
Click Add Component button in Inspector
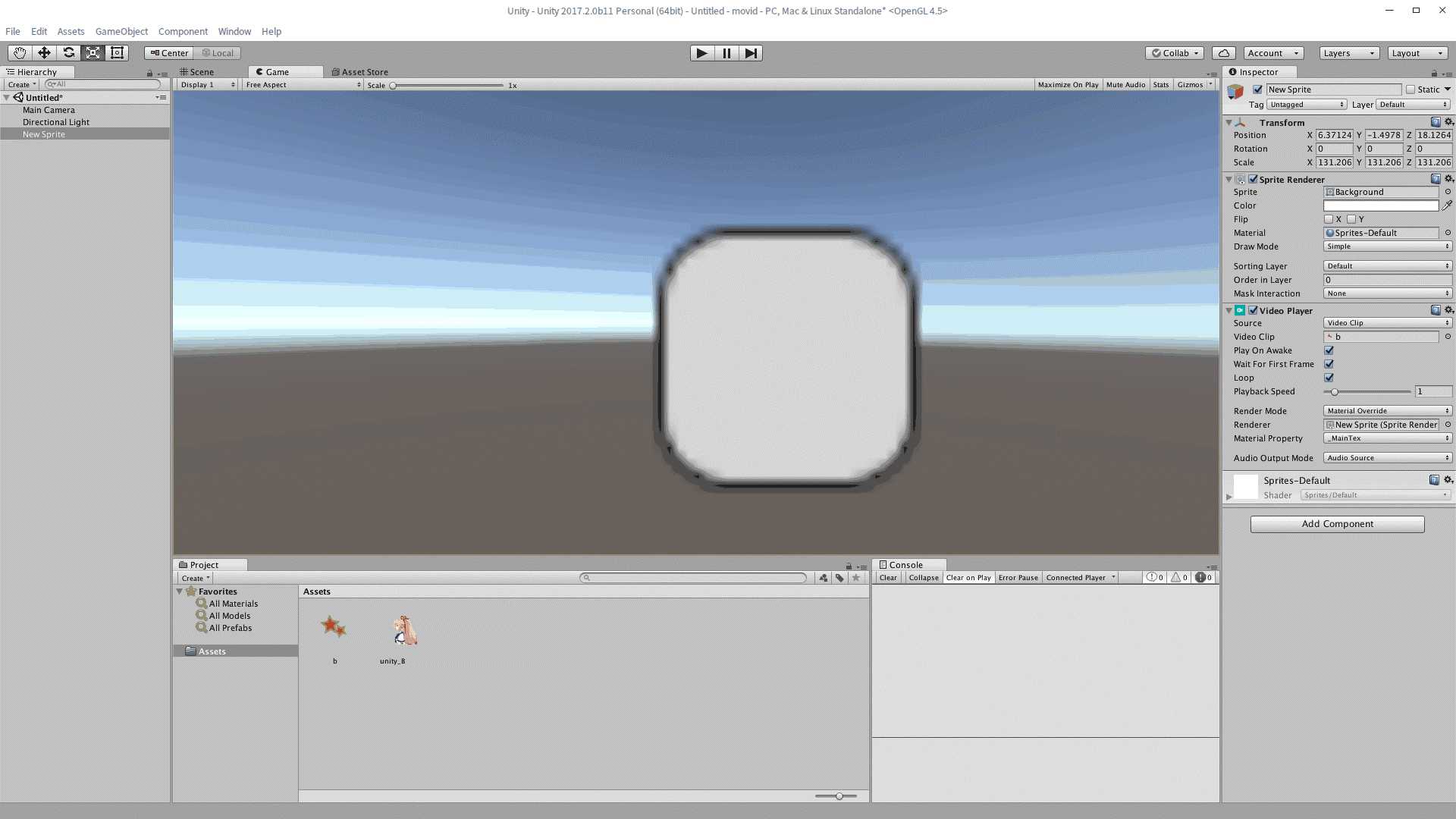click(1337, 523)
